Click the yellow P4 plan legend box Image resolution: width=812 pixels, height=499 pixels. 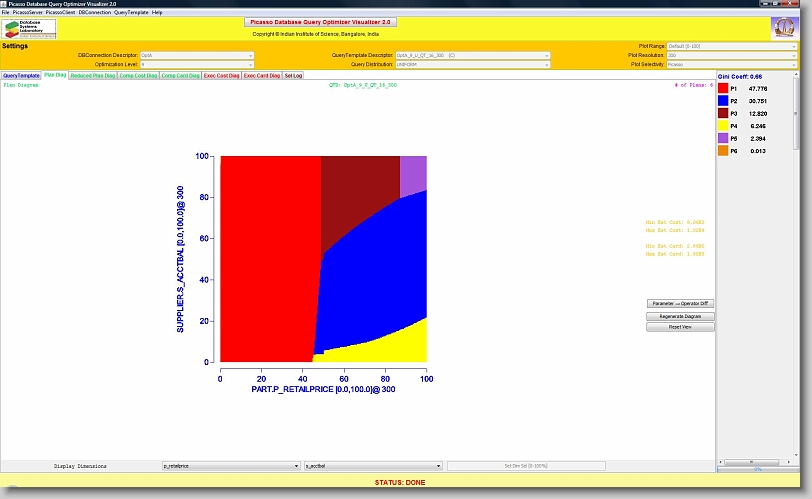(x=723, y=126)
